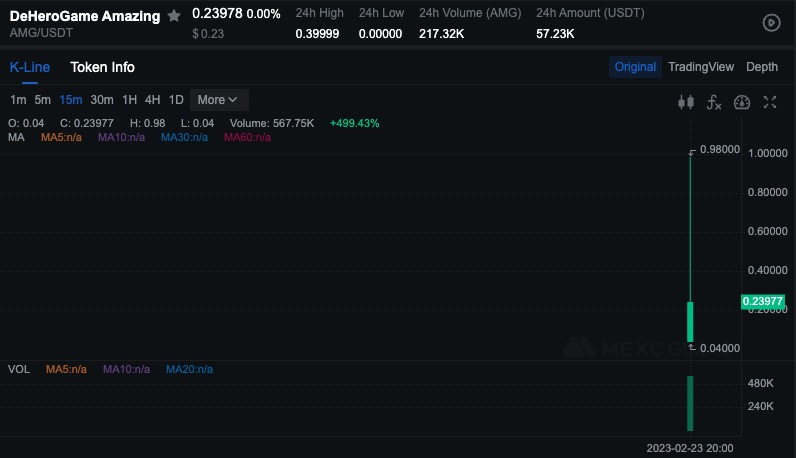Image resolution: width=796 pixels, height=458 pixels.
Task: Select the Original chart view
Action: click(x=635, y=67)
